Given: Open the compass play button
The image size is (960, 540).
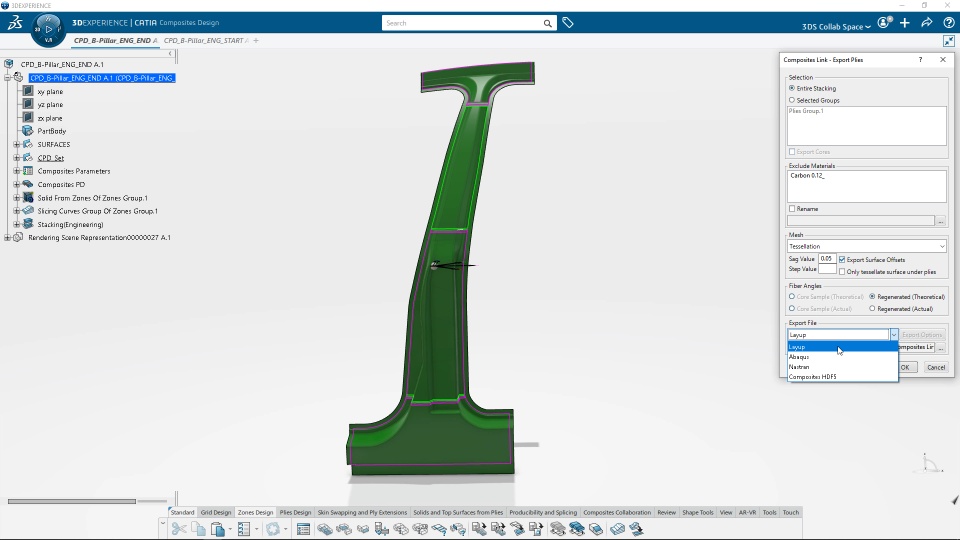Looking at the screenshot, I should pos(48,29).
